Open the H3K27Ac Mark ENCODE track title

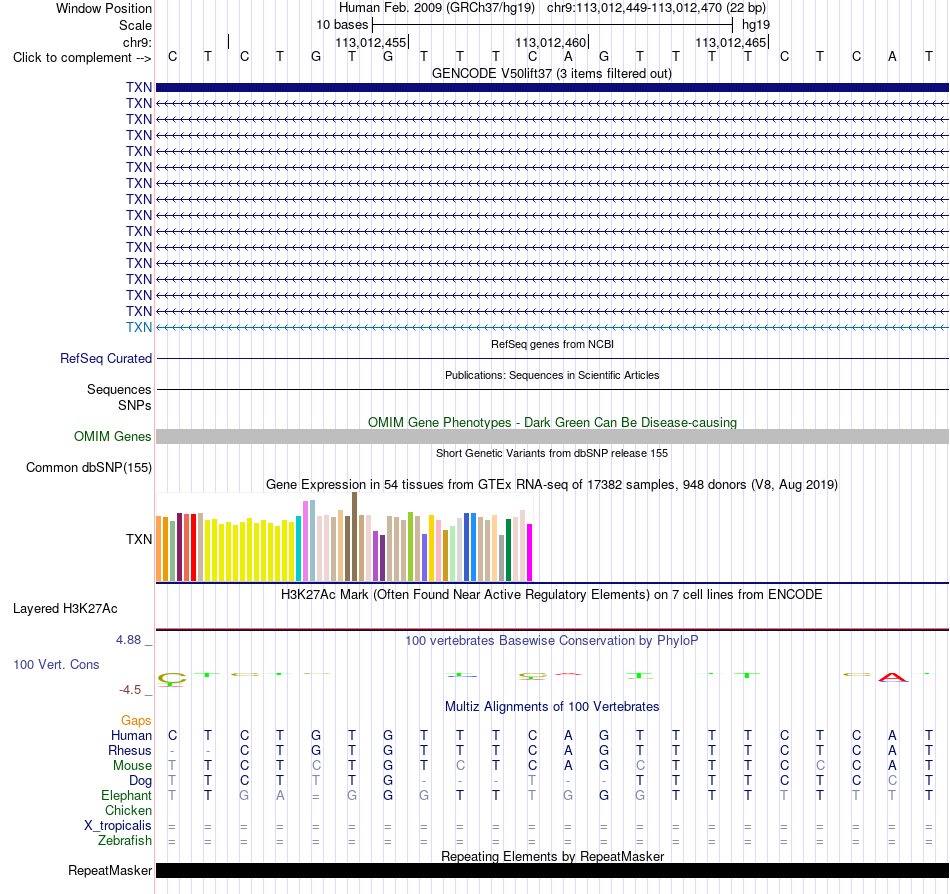point(552,595)
